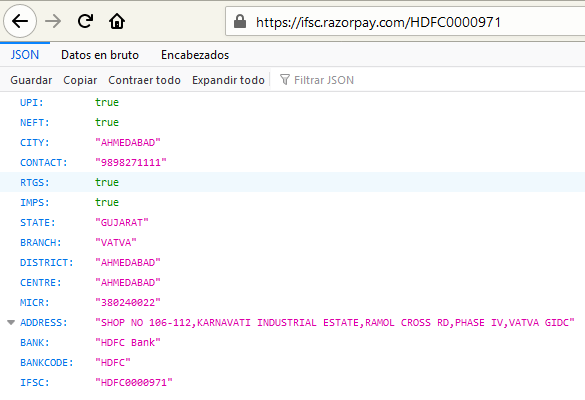This screenshot has height=400, width=585.
Task: Click the true value of NEFT
Action: tap(107, 122)
